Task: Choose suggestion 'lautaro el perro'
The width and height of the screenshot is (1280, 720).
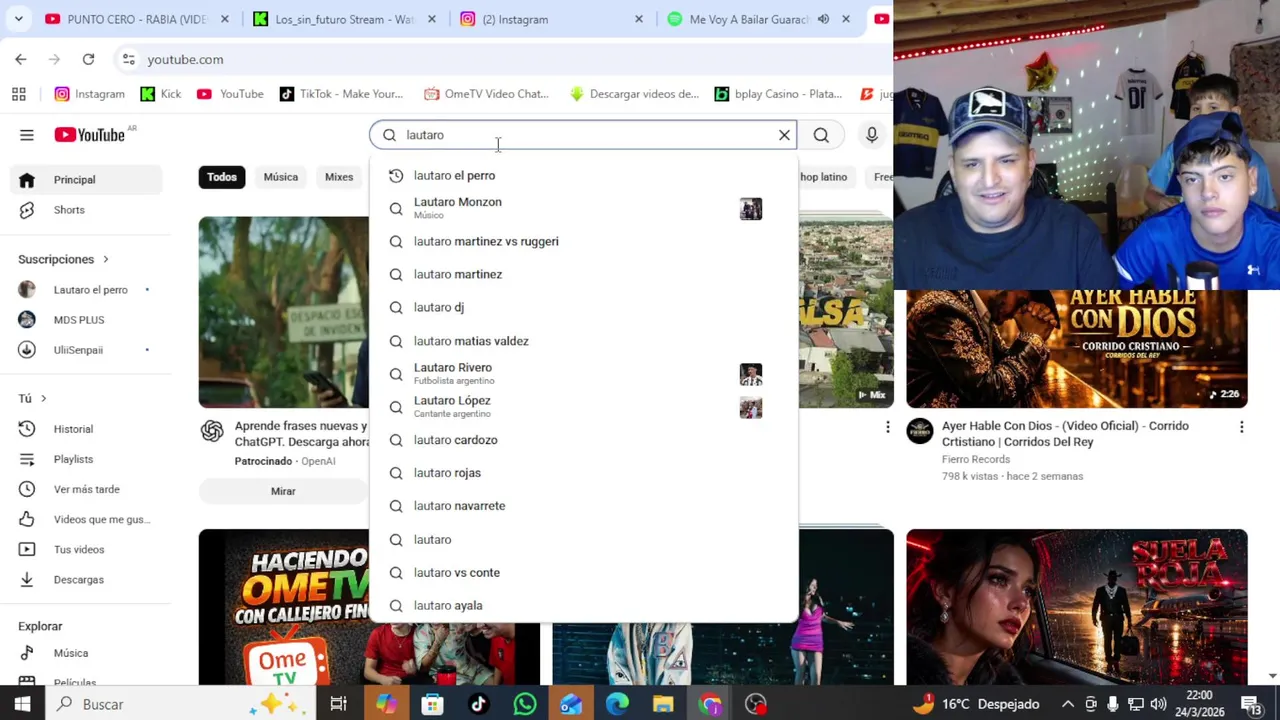Action: [x=584, y=175]
